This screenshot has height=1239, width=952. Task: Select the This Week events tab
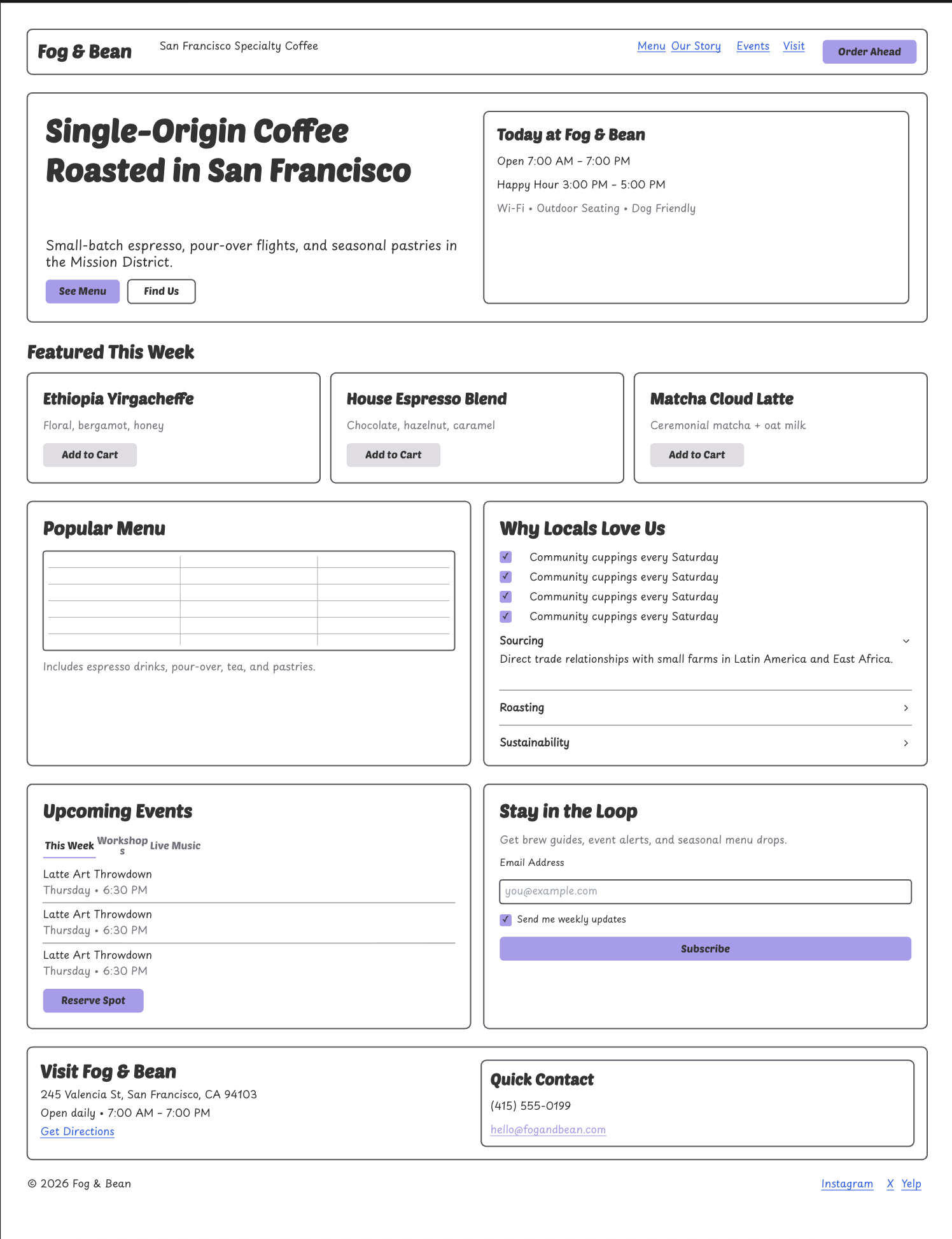(69, 846)
